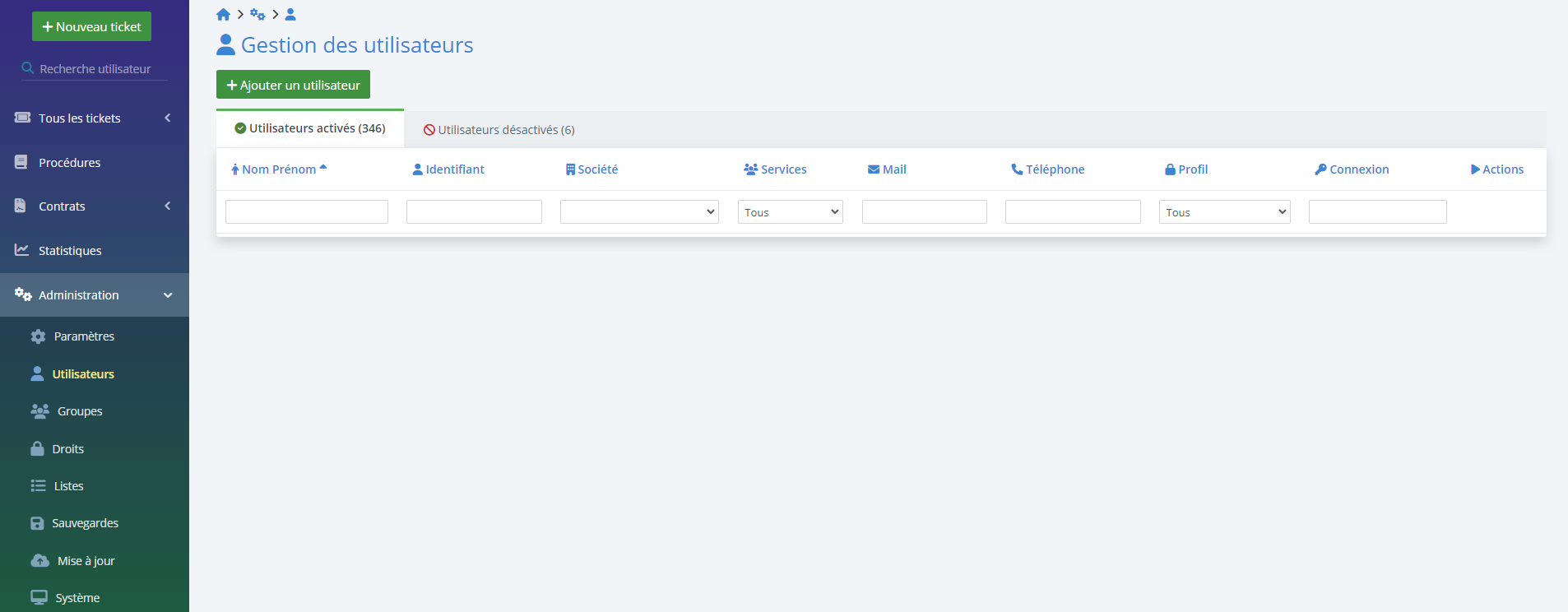Click the user icon beside Utilisateurs in sidebar

point(37,373)
